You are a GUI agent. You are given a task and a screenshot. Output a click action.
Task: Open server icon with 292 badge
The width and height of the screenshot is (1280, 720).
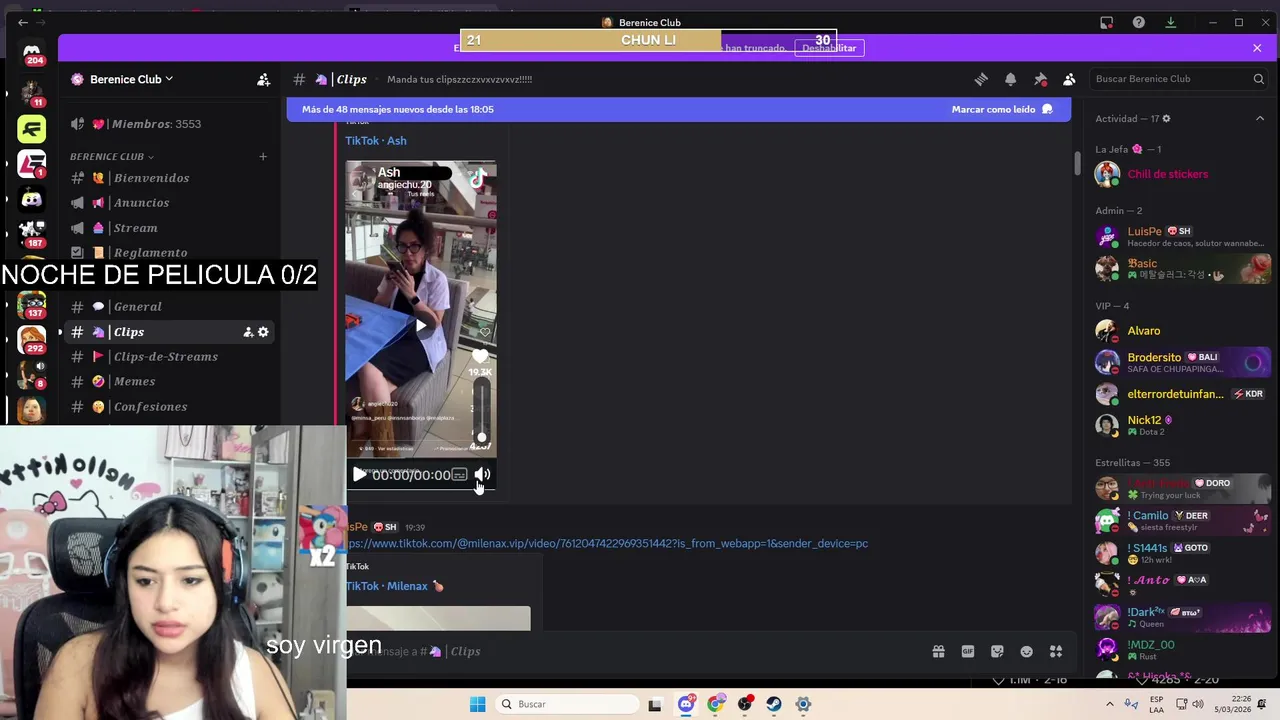32,339
